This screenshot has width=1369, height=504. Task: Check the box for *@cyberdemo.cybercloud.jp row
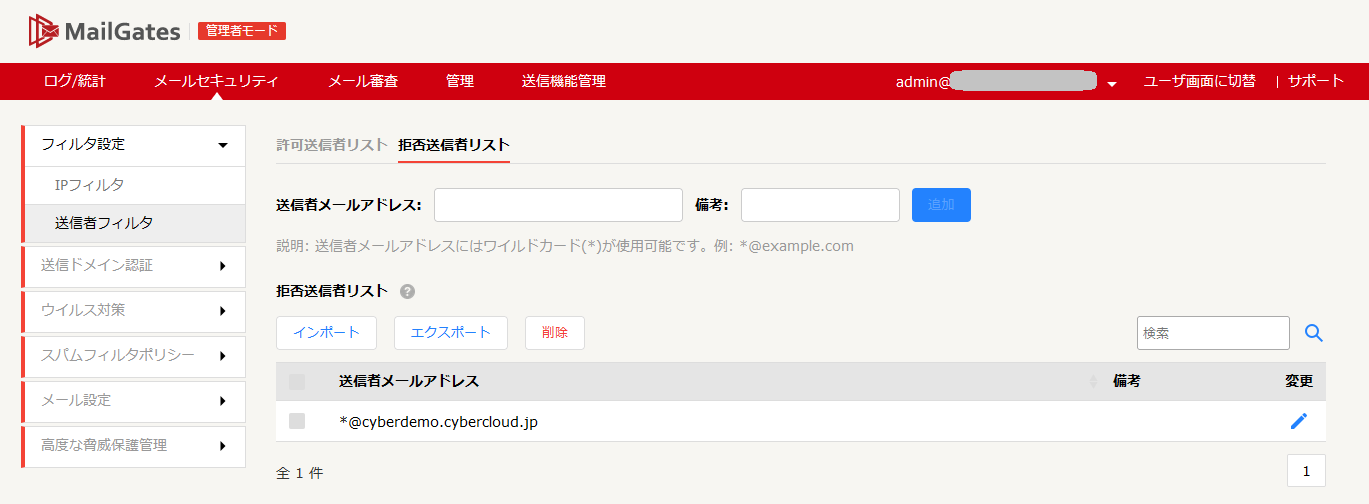point(297,421)
